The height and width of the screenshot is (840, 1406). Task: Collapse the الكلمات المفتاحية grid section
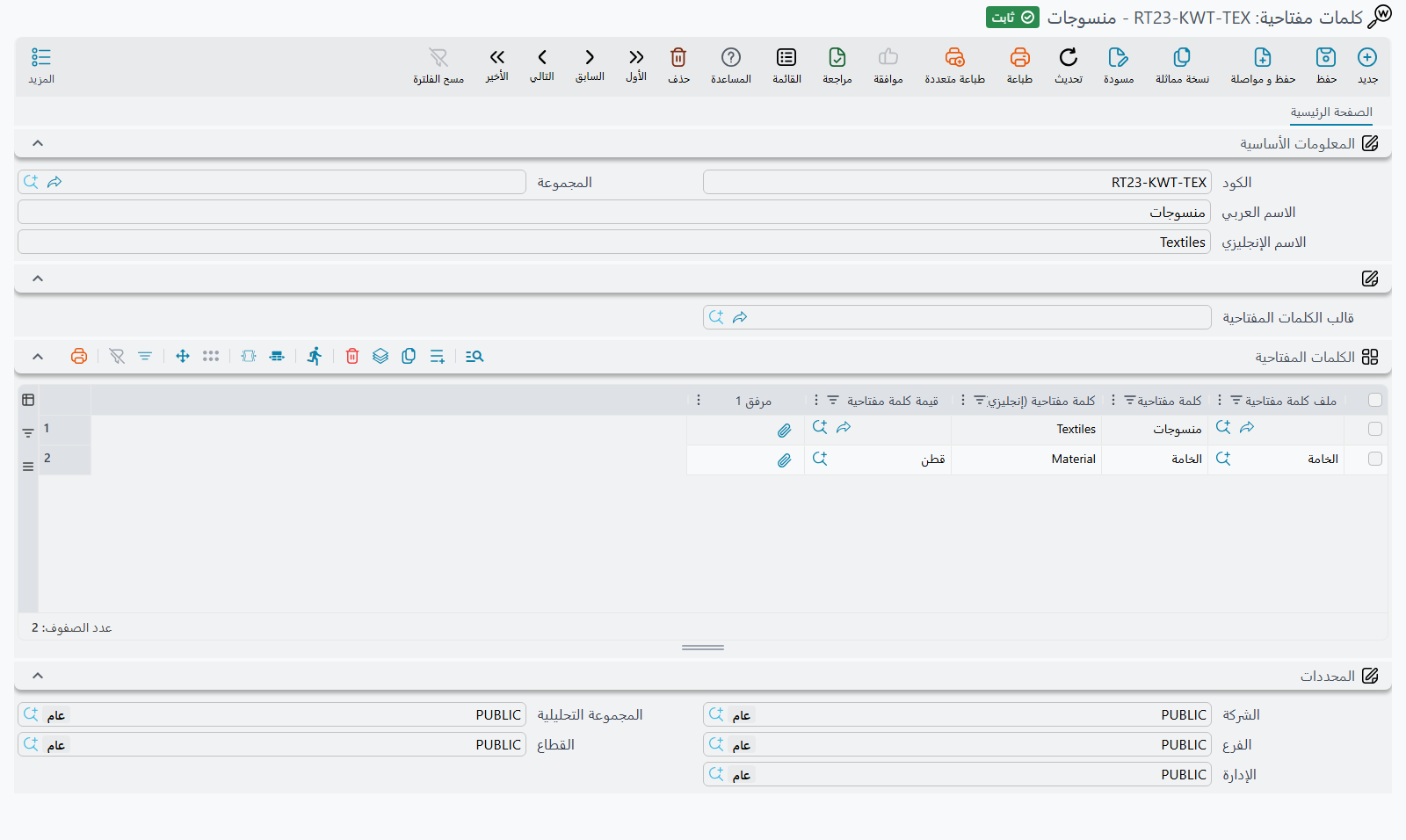pos(38,357)
